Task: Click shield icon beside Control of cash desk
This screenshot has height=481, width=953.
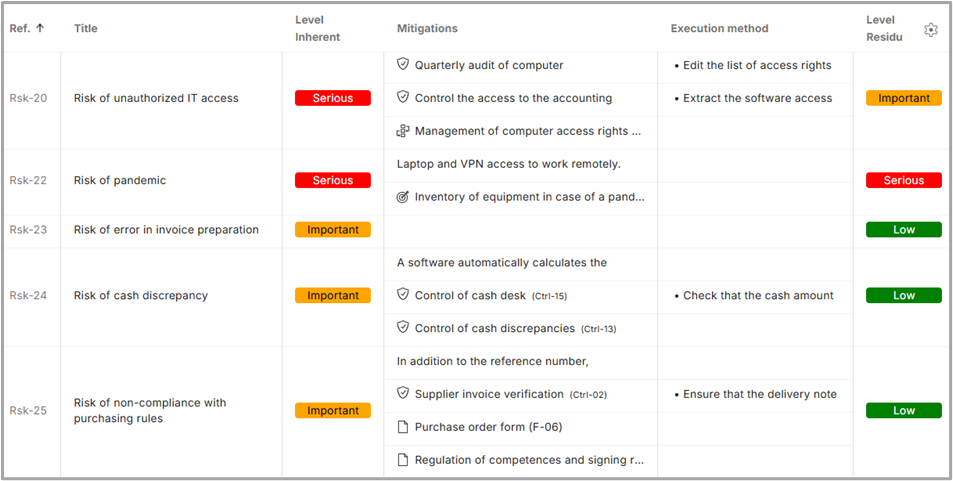Action: point(403,295)
